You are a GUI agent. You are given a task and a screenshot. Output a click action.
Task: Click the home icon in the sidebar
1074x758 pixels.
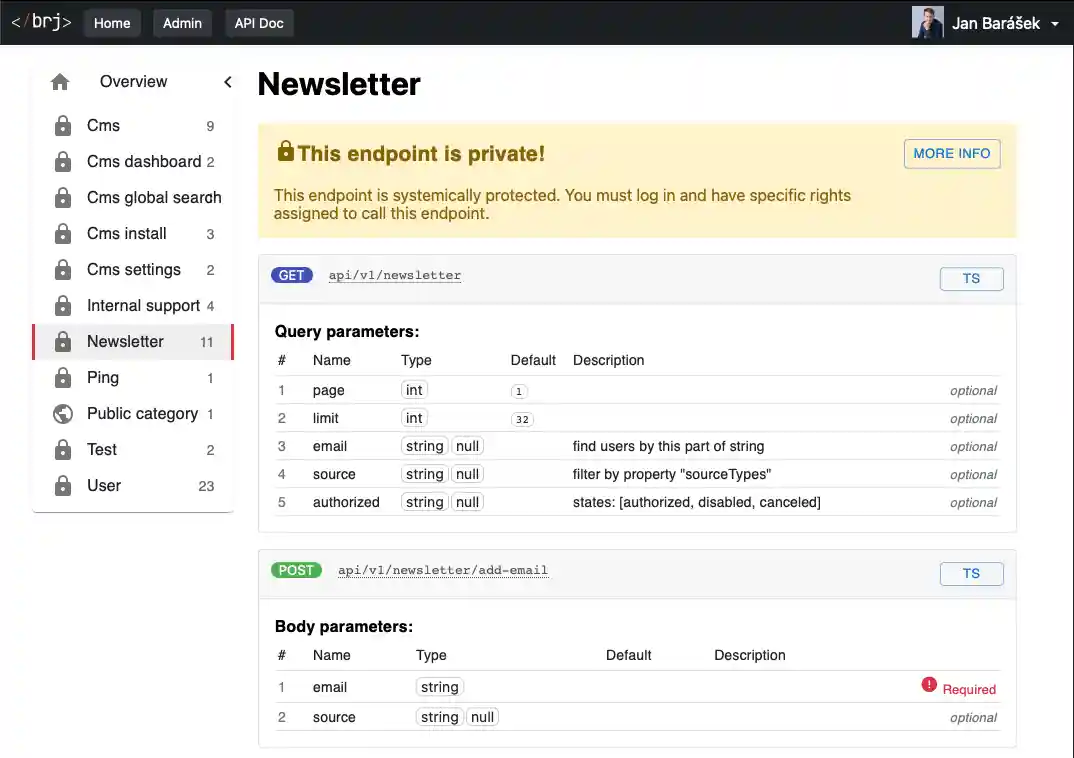[x=60, y=81]
